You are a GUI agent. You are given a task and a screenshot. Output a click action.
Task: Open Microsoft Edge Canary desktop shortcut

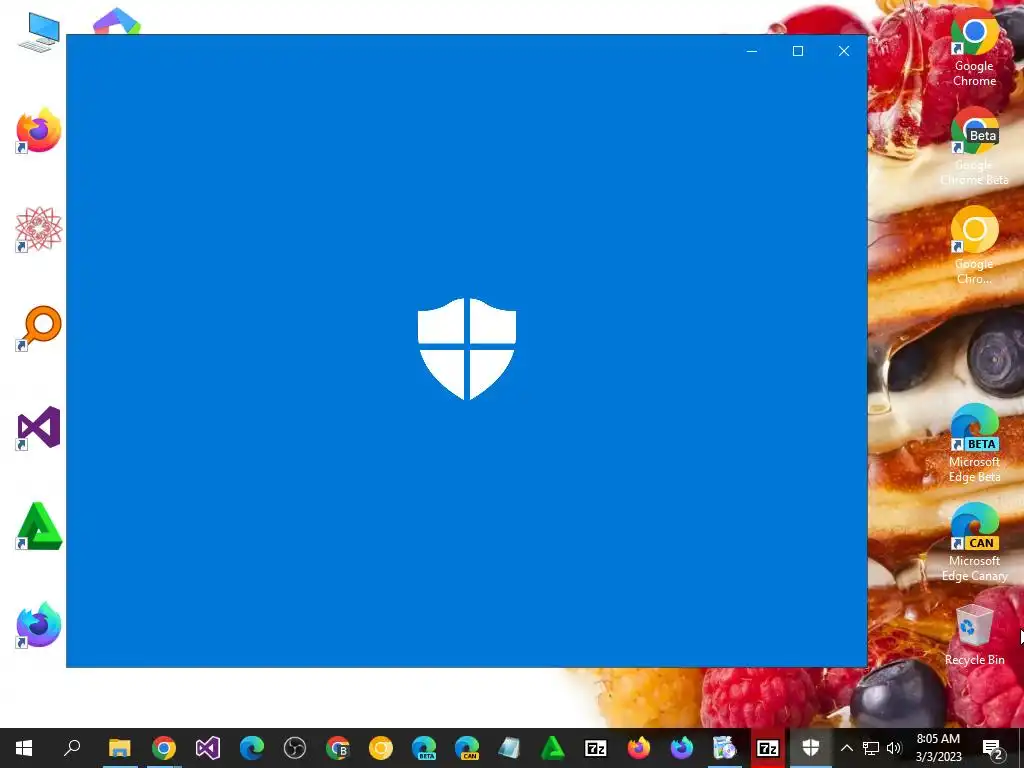974,543
